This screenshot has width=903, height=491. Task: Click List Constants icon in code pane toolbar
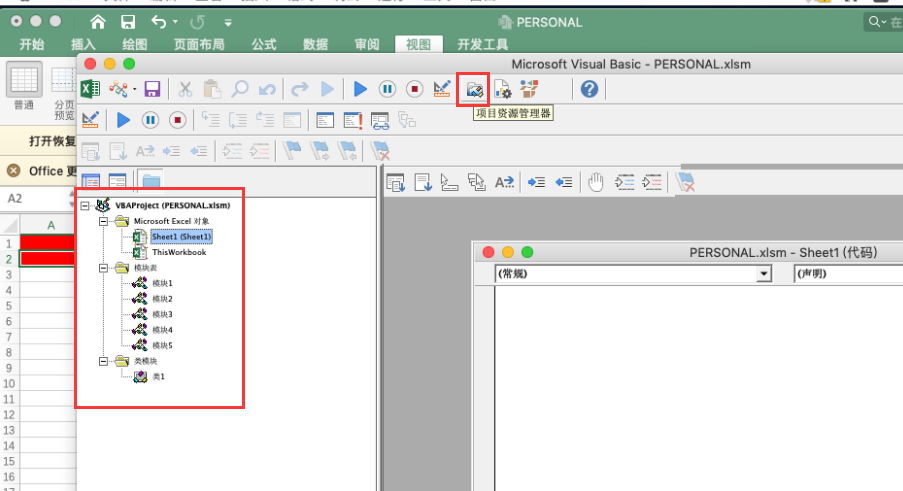click(x=423, y=182)
